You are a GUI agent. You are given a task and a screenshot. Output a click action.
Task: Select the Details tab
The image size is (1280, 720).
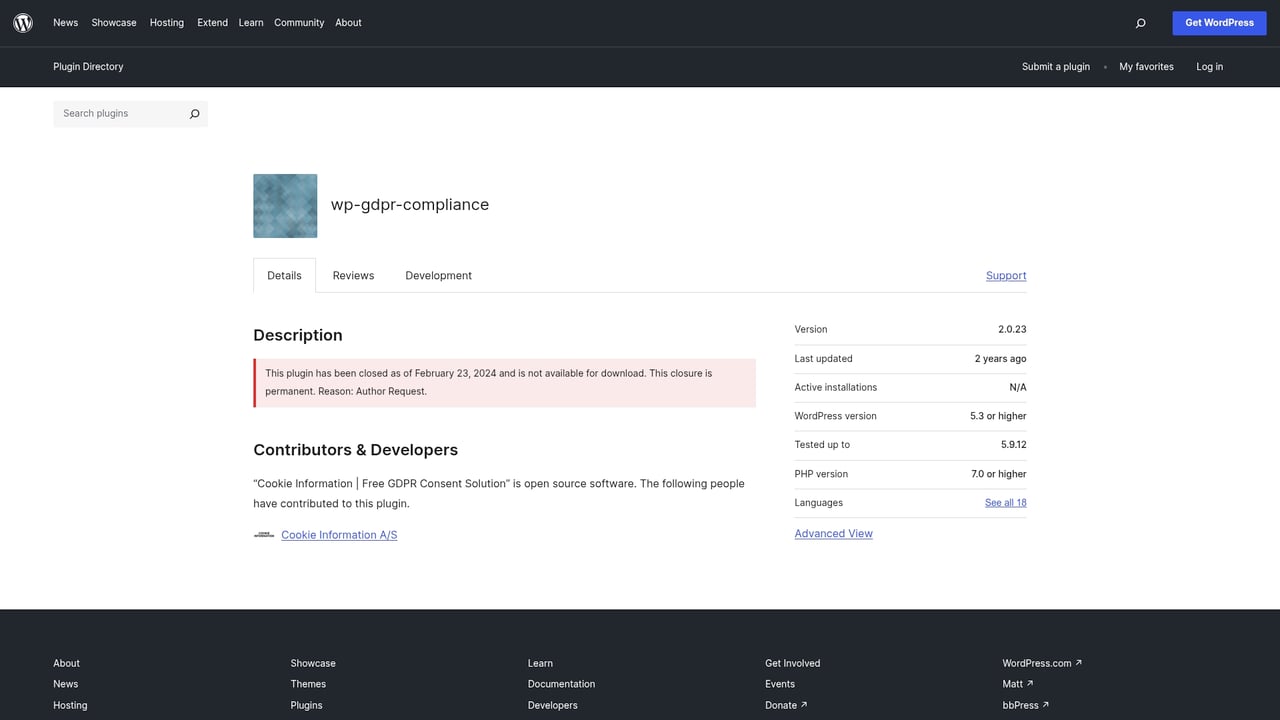point(284,275)
